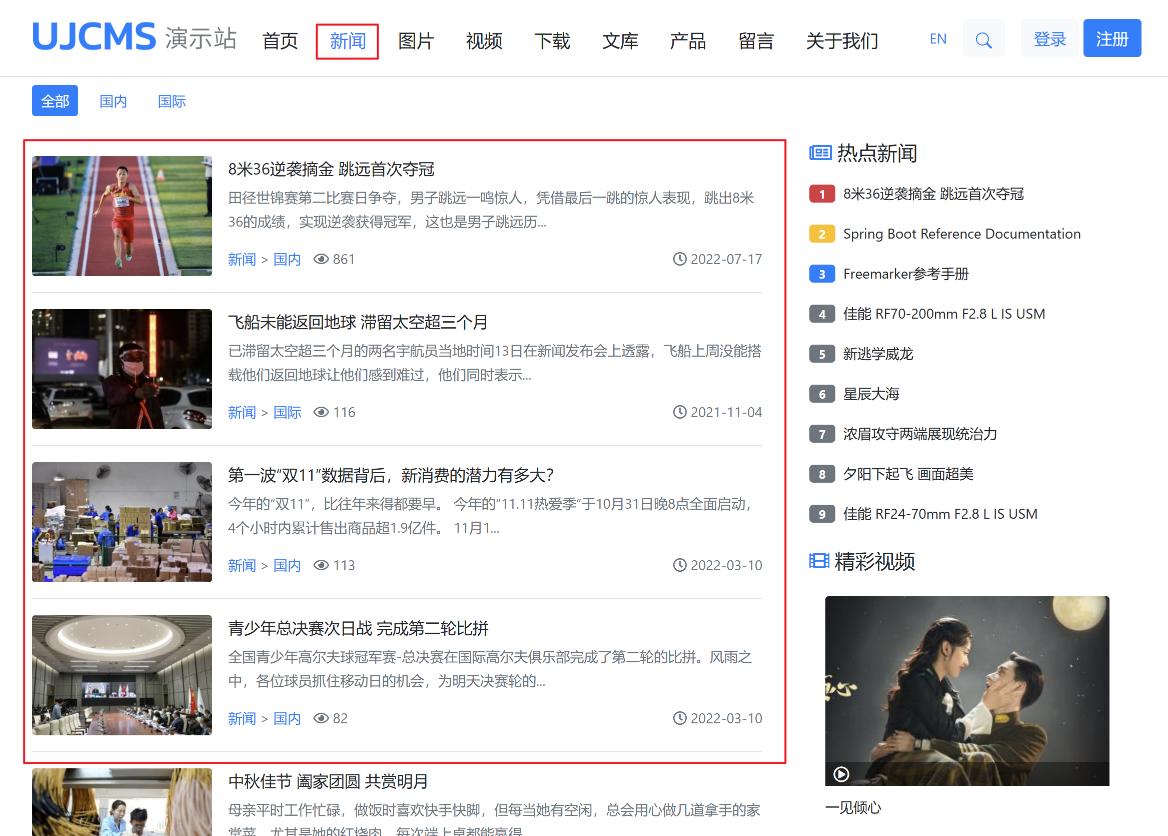Click the clock icon next to 第一波"双11" date

(x=679, y=566)
